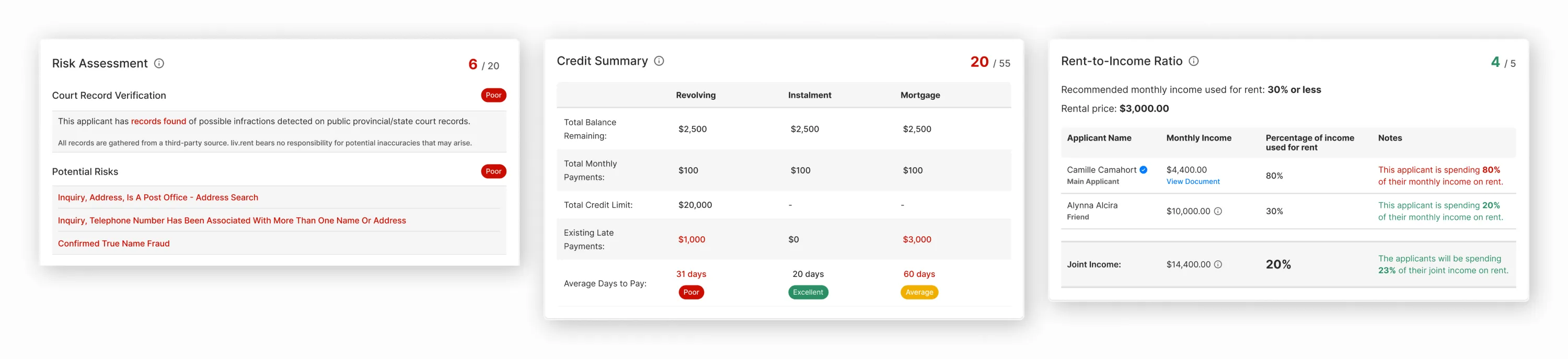Select the Post Office Address Search risk row
The height and width of the screenshot is (359, 1568).
279,197
